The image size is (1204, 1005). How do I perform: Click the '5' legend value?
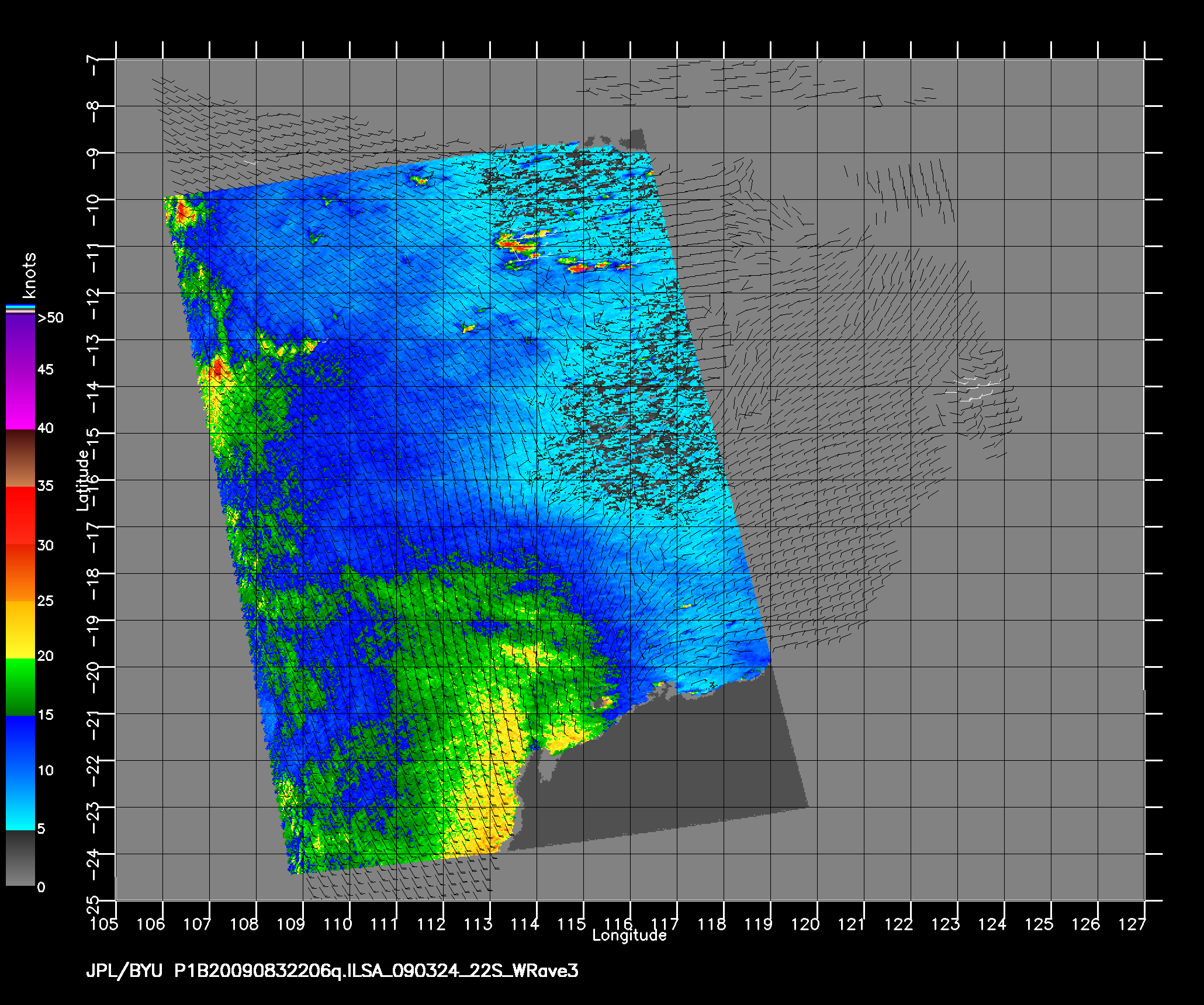[x=41, y=829]
